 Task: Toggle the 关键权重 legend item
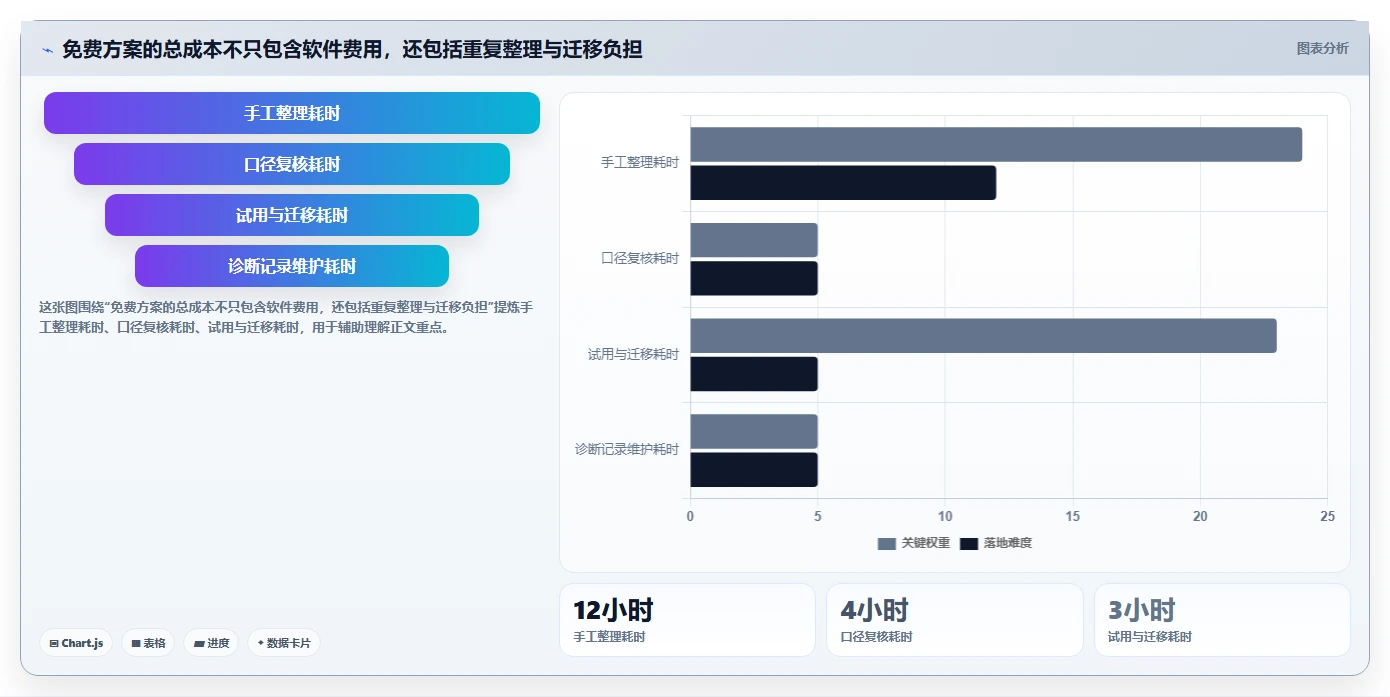tap(914, 543)
